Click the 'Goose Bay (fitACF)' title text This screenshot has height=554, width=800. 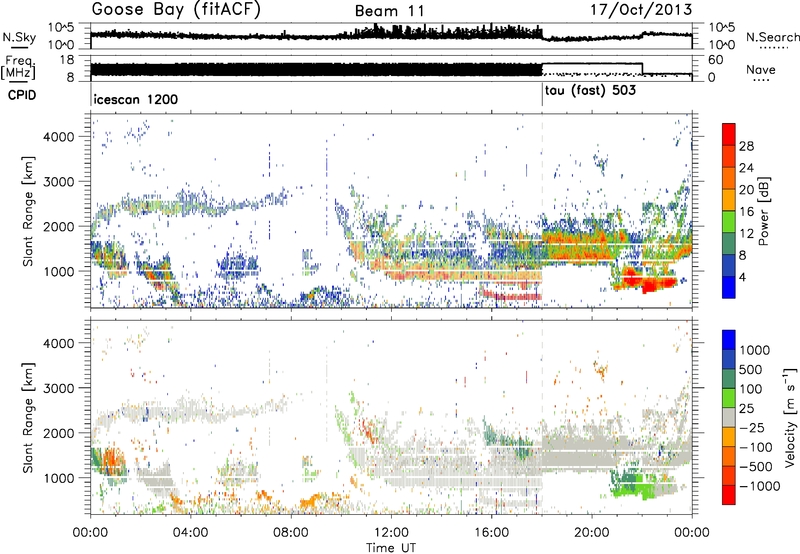176,10
